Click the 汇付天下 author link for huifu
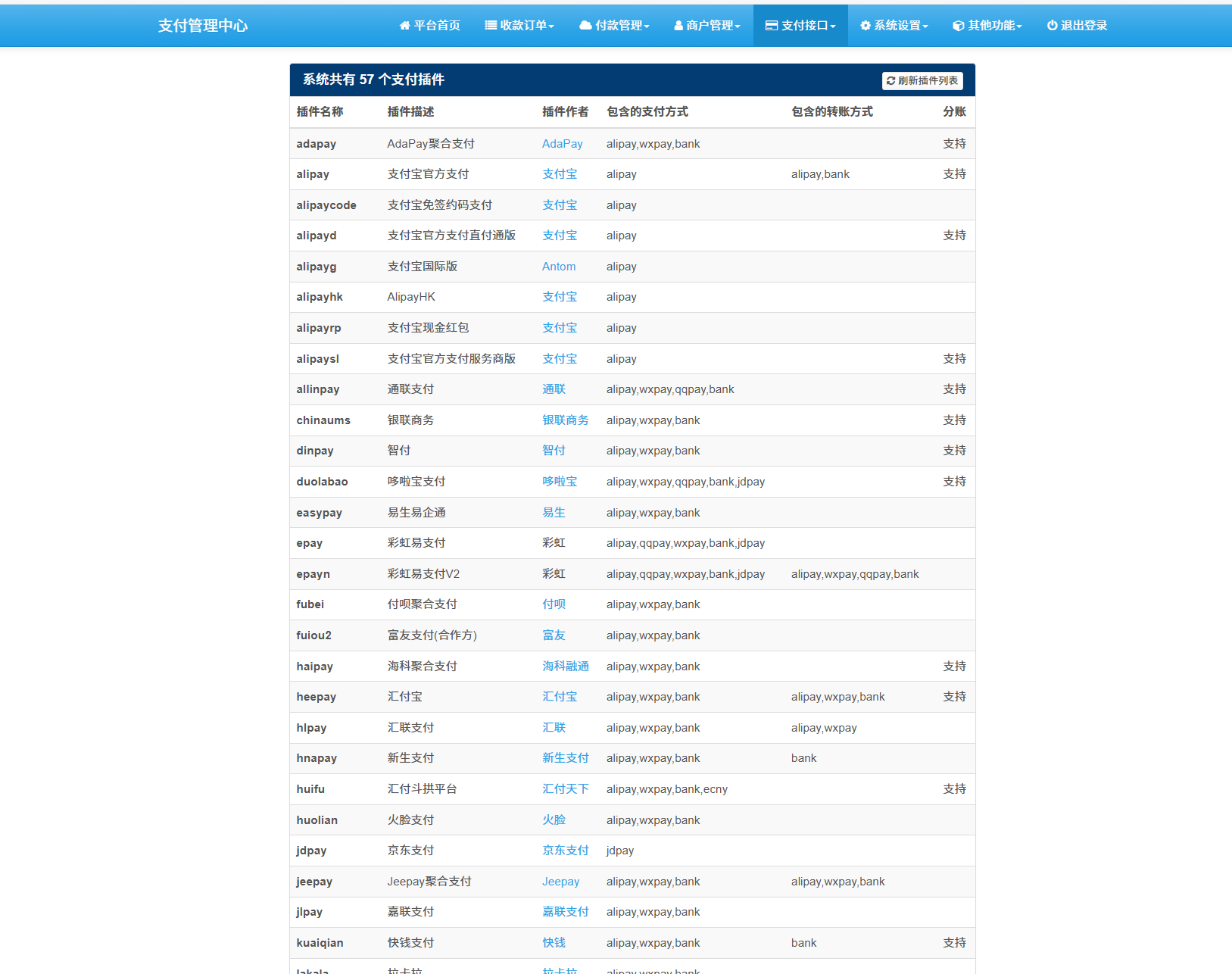This screenshot has width=1232, height=974. [565, 788]
